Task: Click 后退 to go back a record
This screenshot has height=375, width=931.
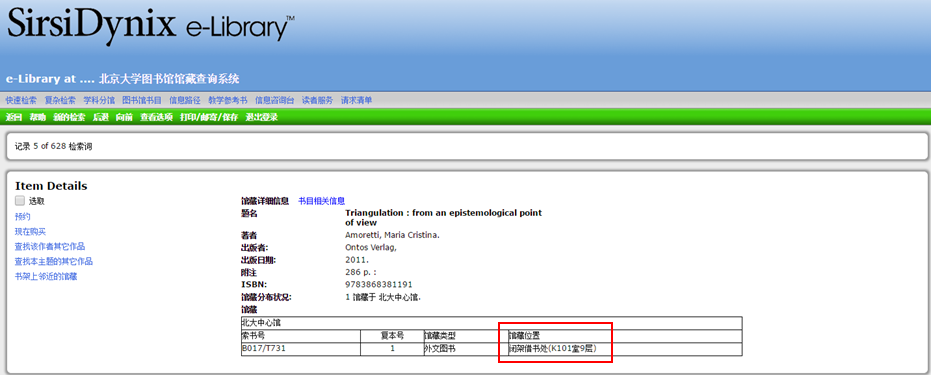Action: coord(100,117)
